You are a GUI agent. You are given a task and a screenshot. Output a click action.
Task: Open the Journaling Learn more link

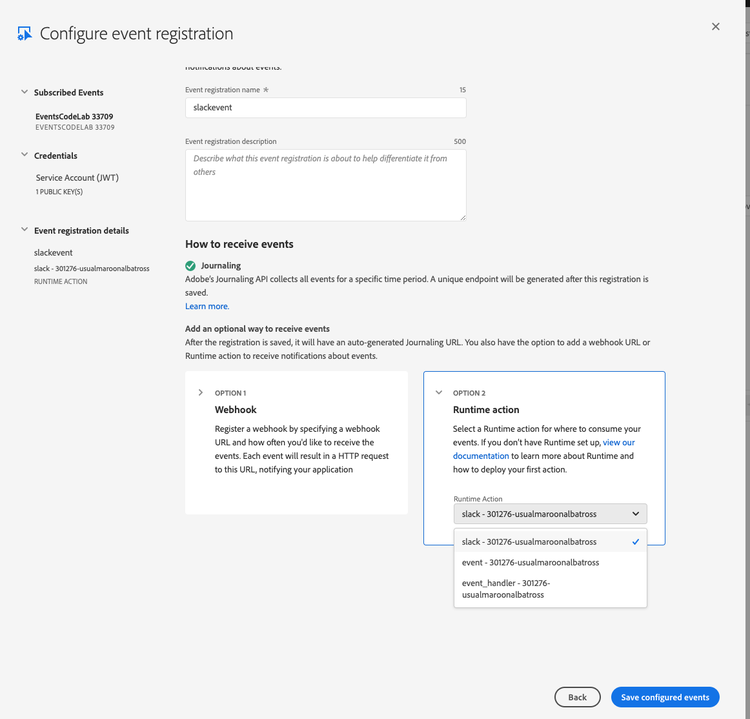point(207,306)
